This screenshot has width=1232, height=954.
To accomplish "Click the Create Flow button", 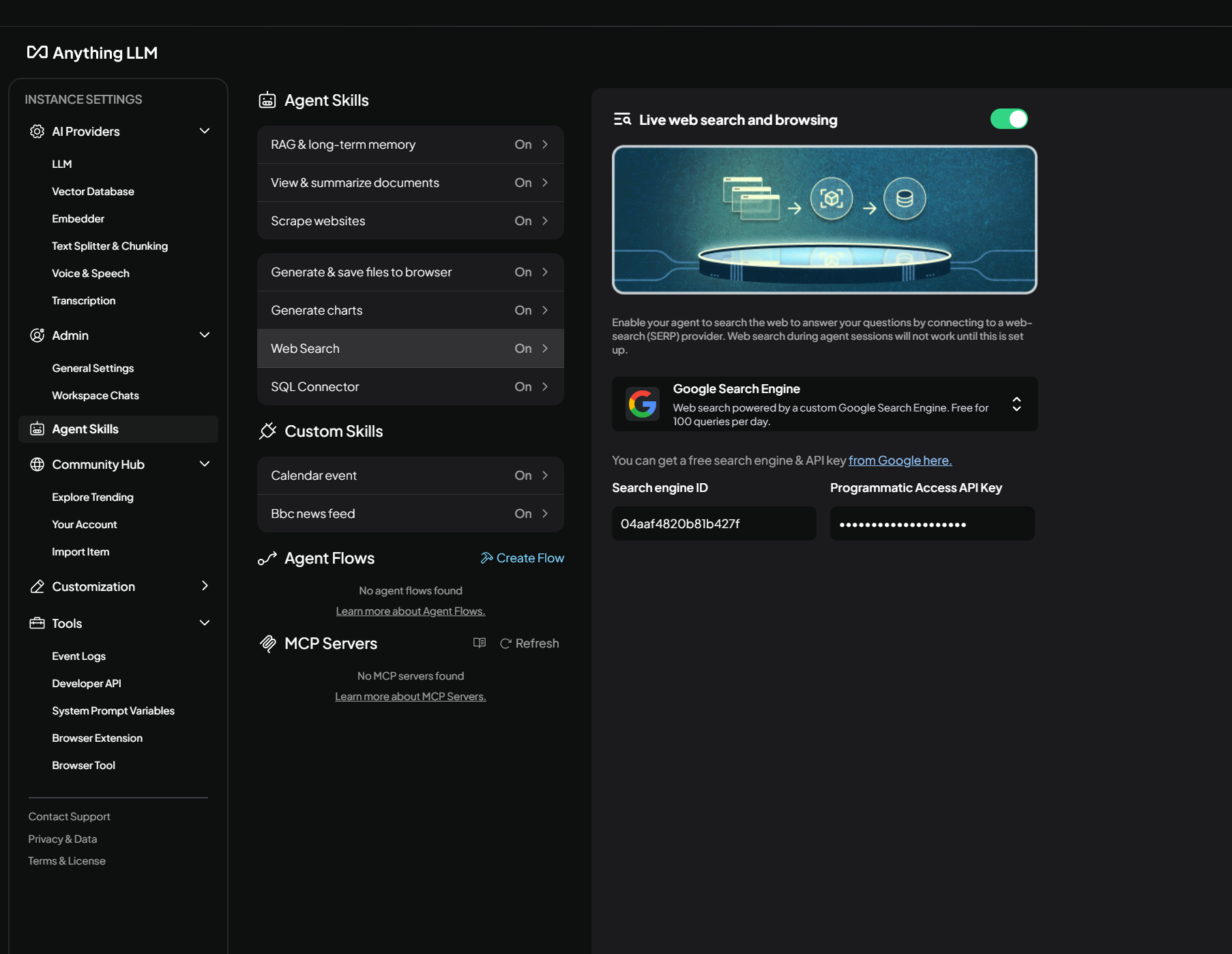I will pyautogui.click(x=523, y=558).
